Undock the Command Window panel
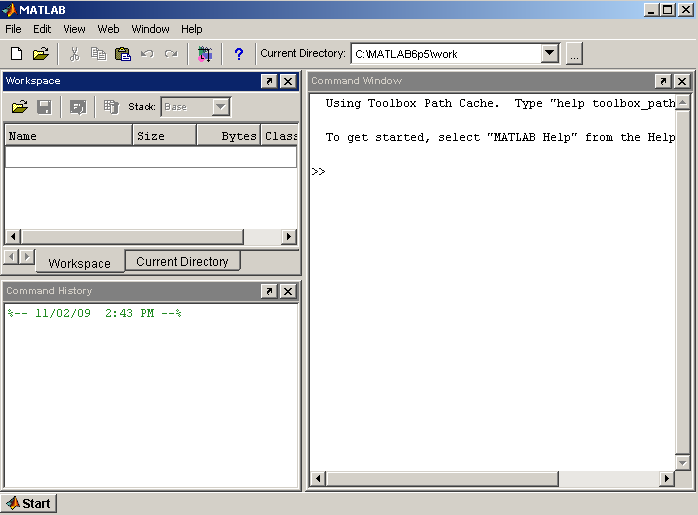Viewport: 698px width, 515px height. point(663,81)
